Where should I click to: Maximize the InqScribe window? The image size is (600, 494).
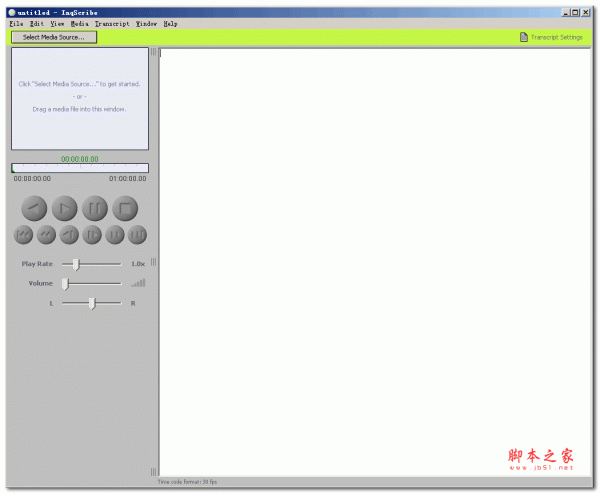click(575, 12)
